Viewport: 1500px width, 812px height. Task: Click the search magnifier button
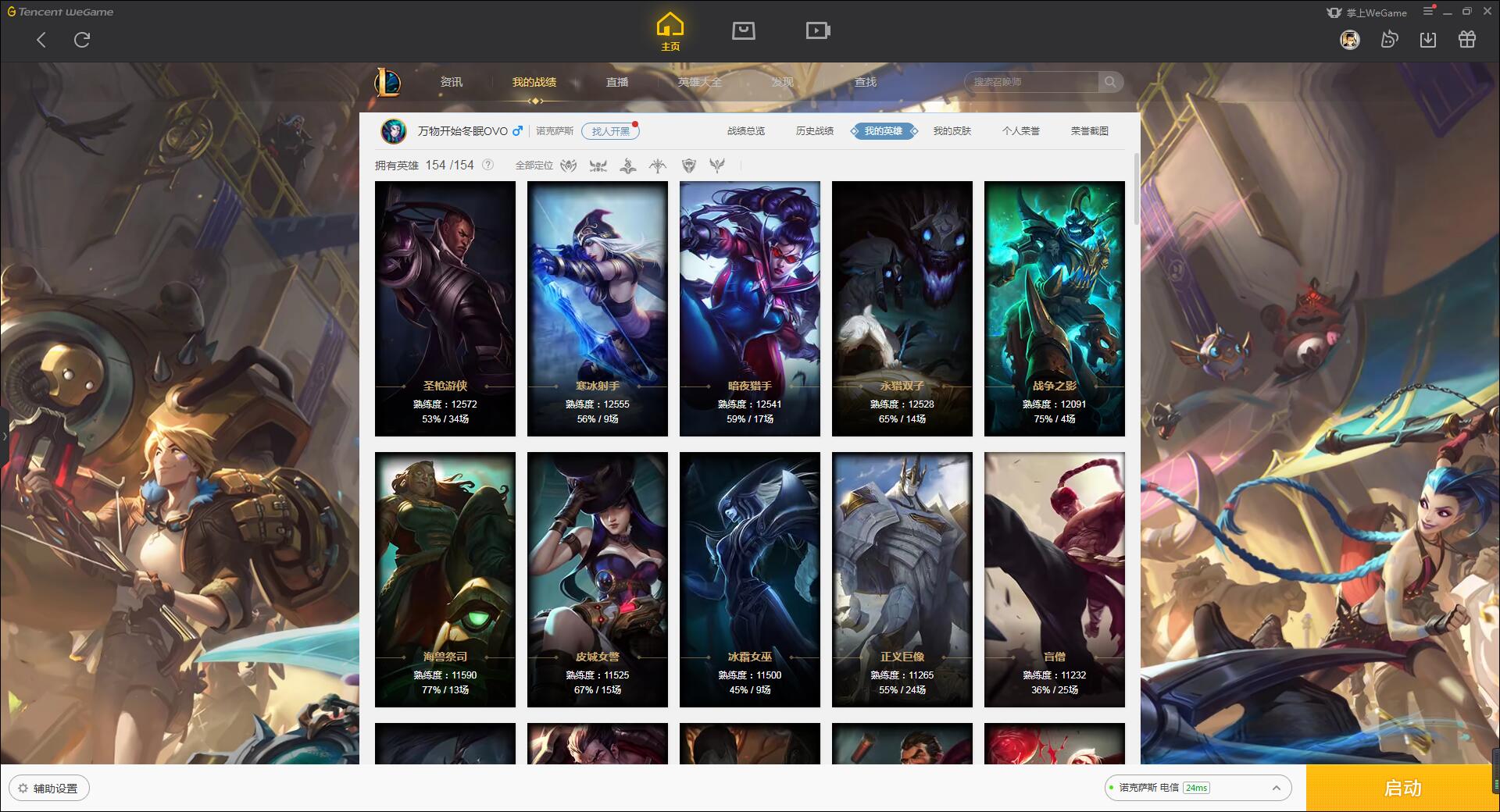(x=1110, y=82)
